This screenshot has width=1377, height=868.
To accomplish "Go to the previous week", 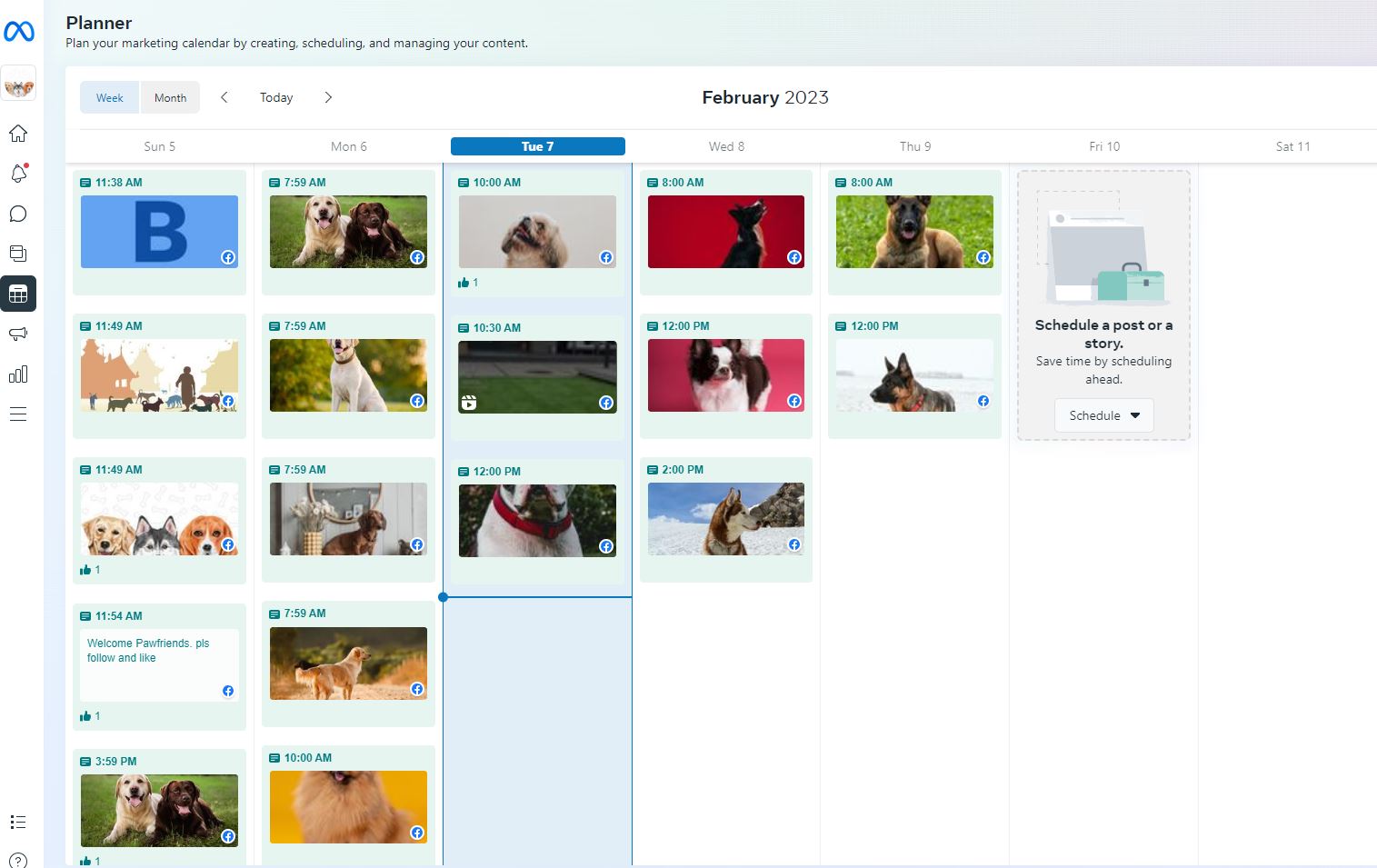I will [225, 97].
